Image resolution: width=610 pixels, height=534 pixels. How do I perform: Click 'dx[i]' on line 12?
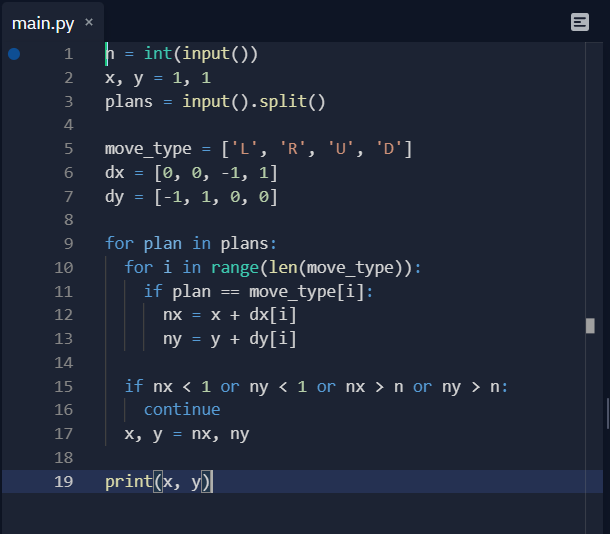click(273, 315)
